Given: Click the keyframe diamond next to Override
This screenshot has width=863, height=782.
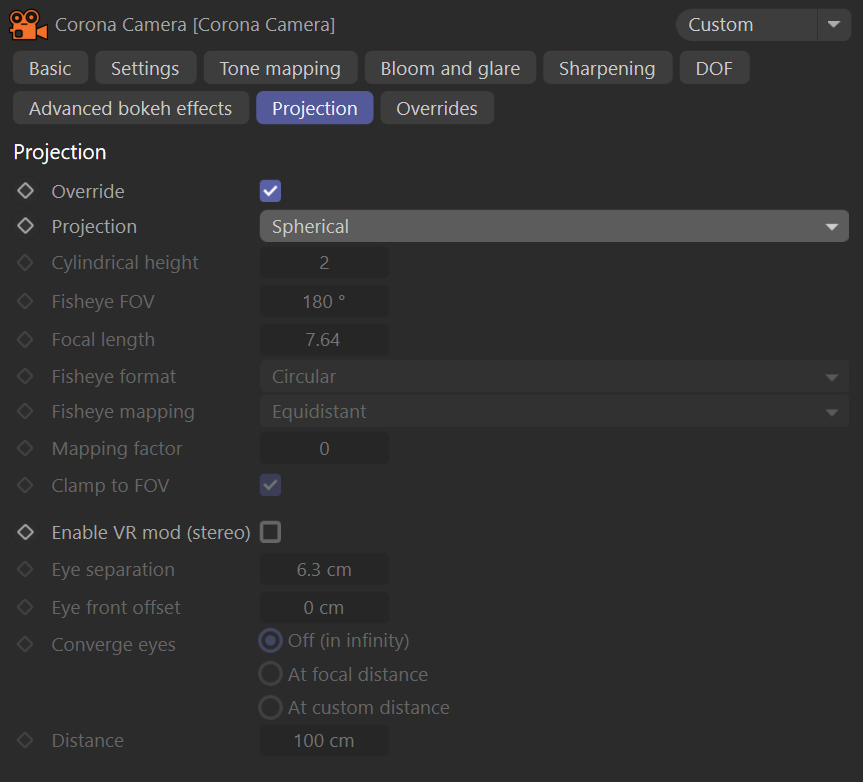Looking at the screenshot, I should 25,191.
